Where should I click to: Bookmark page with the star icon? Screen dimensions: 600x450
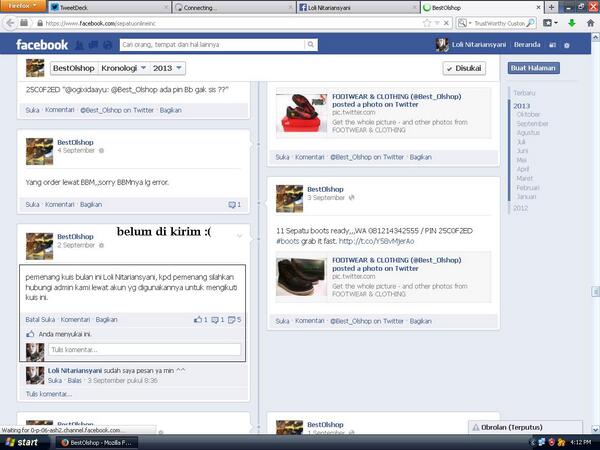pyautogui.click(x=427, y=23)
